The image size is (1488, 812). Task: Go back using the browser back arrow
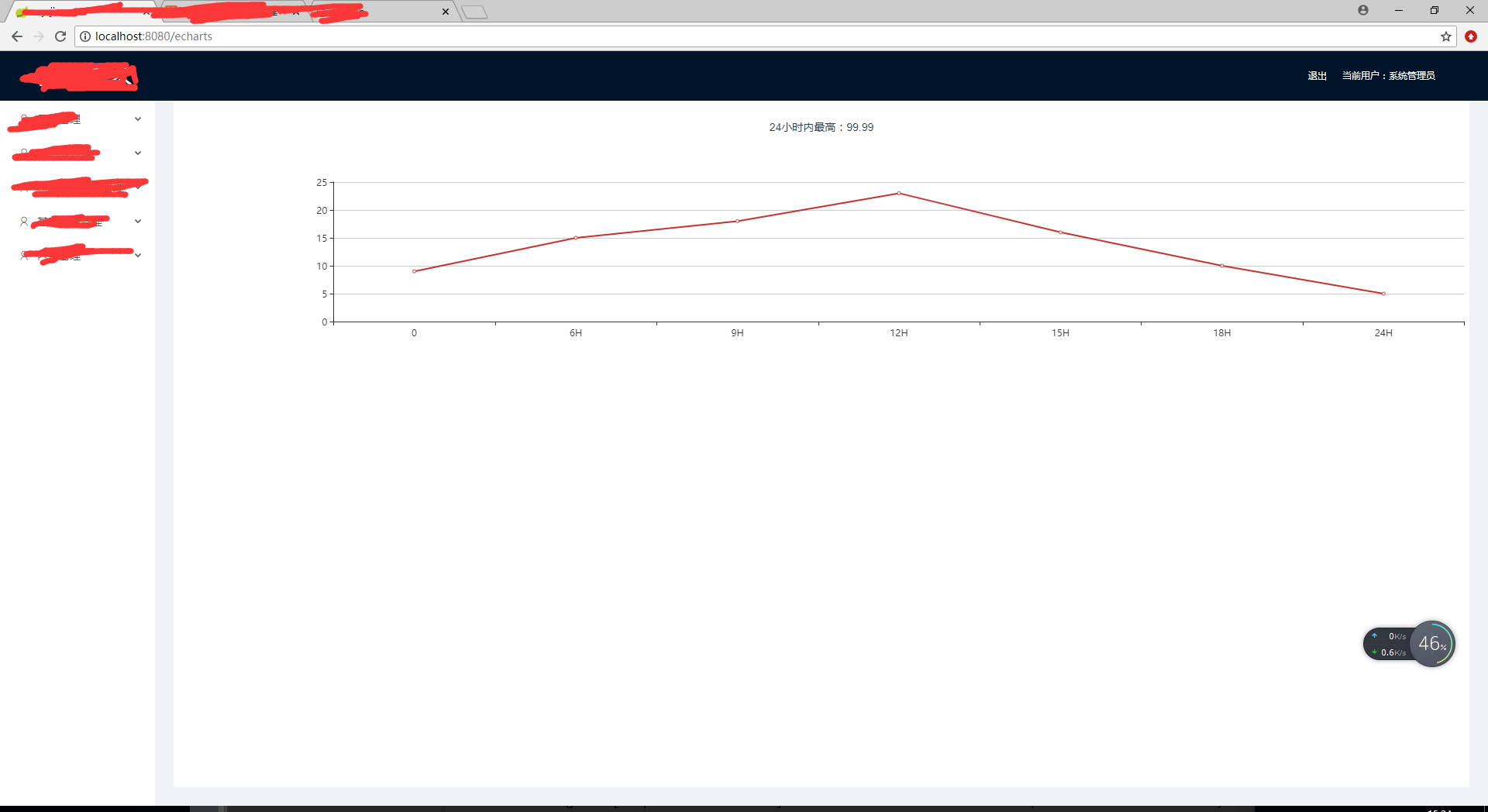[x=17, y=36]
